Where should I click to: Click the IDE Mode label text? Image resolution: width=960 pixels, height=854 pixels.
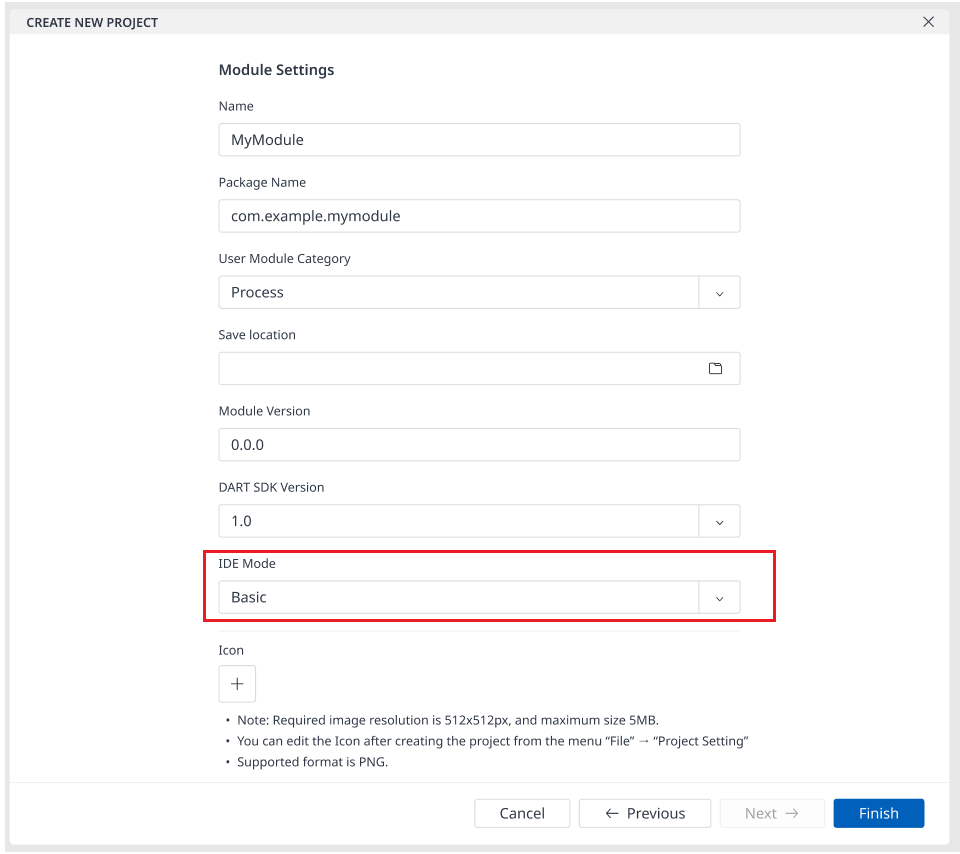click(x=247, y=563)
